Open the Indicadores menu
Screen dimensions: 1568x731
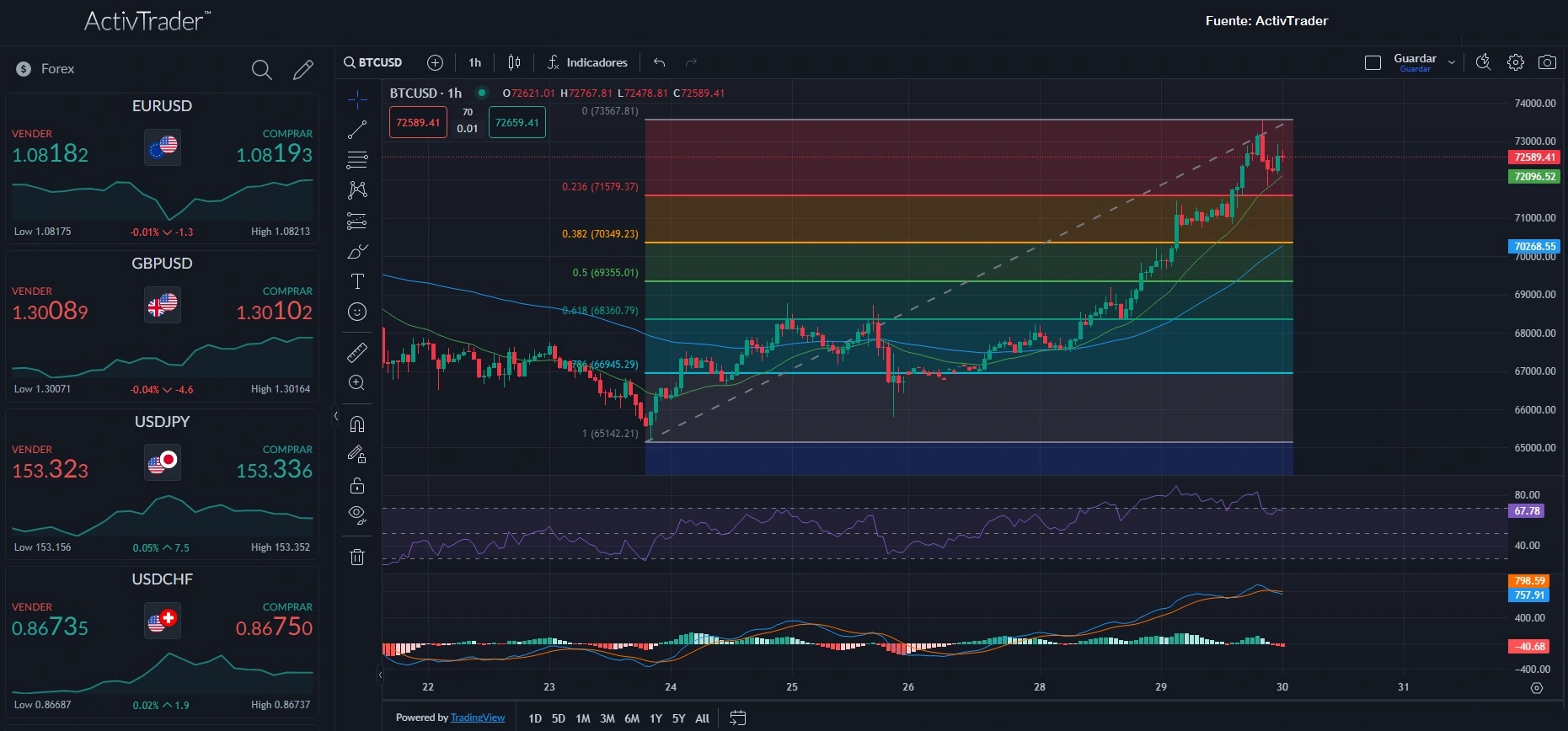point(587,62)
